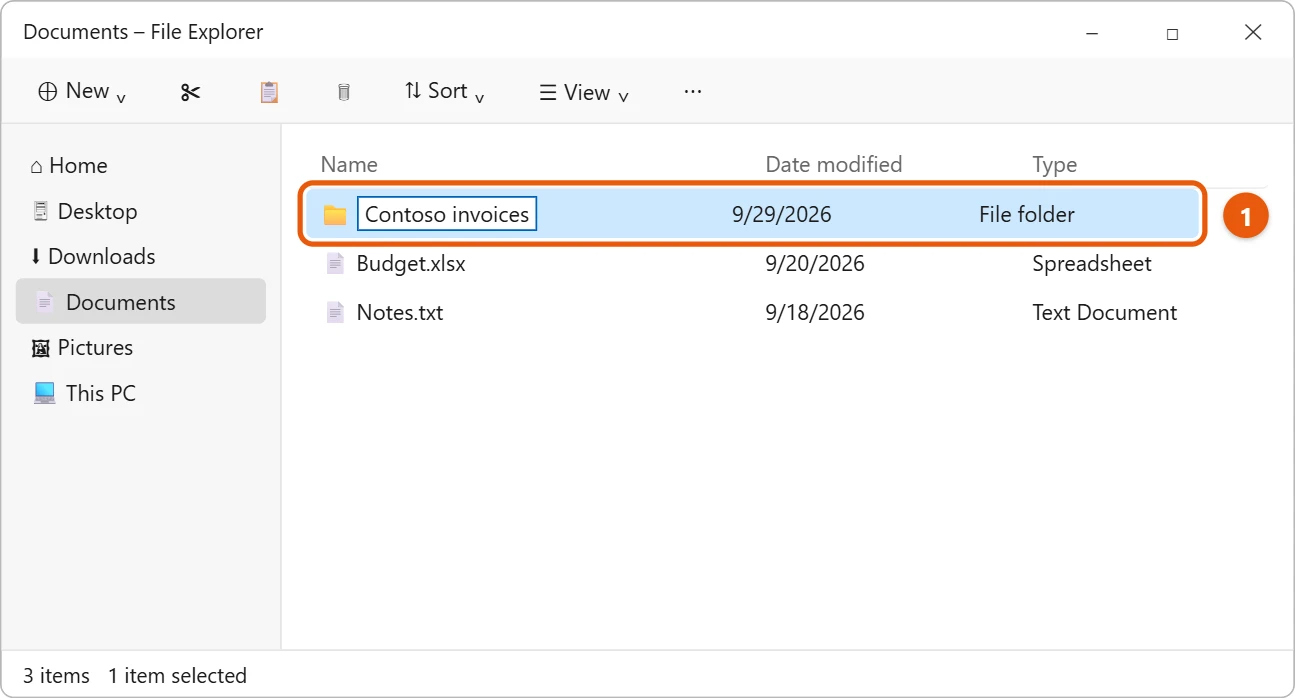
Task: Click the Budget.xlsx file icon
Action: [336, 264]
